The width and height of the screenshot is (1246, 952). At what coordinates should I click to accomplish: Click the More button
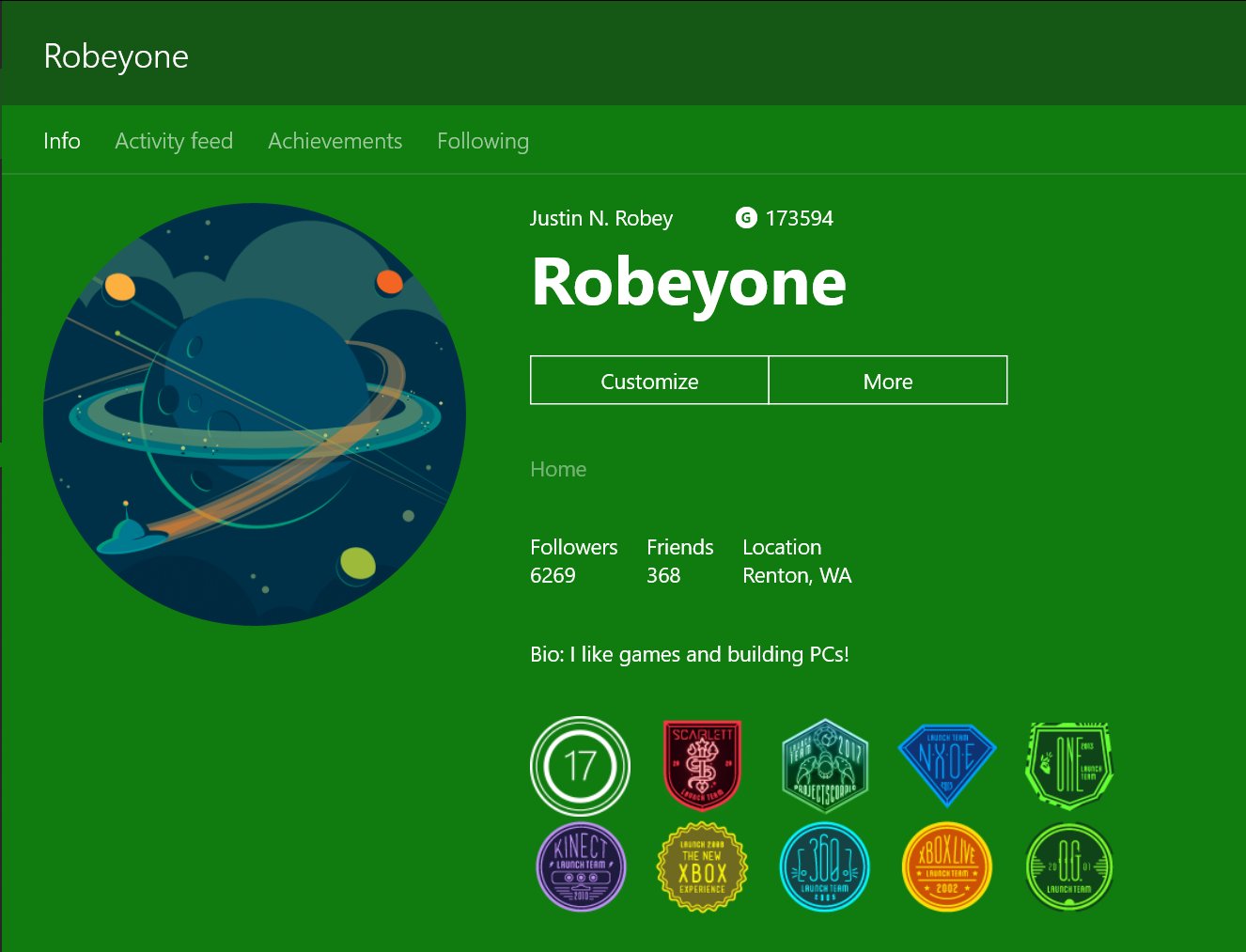point(888,381)
